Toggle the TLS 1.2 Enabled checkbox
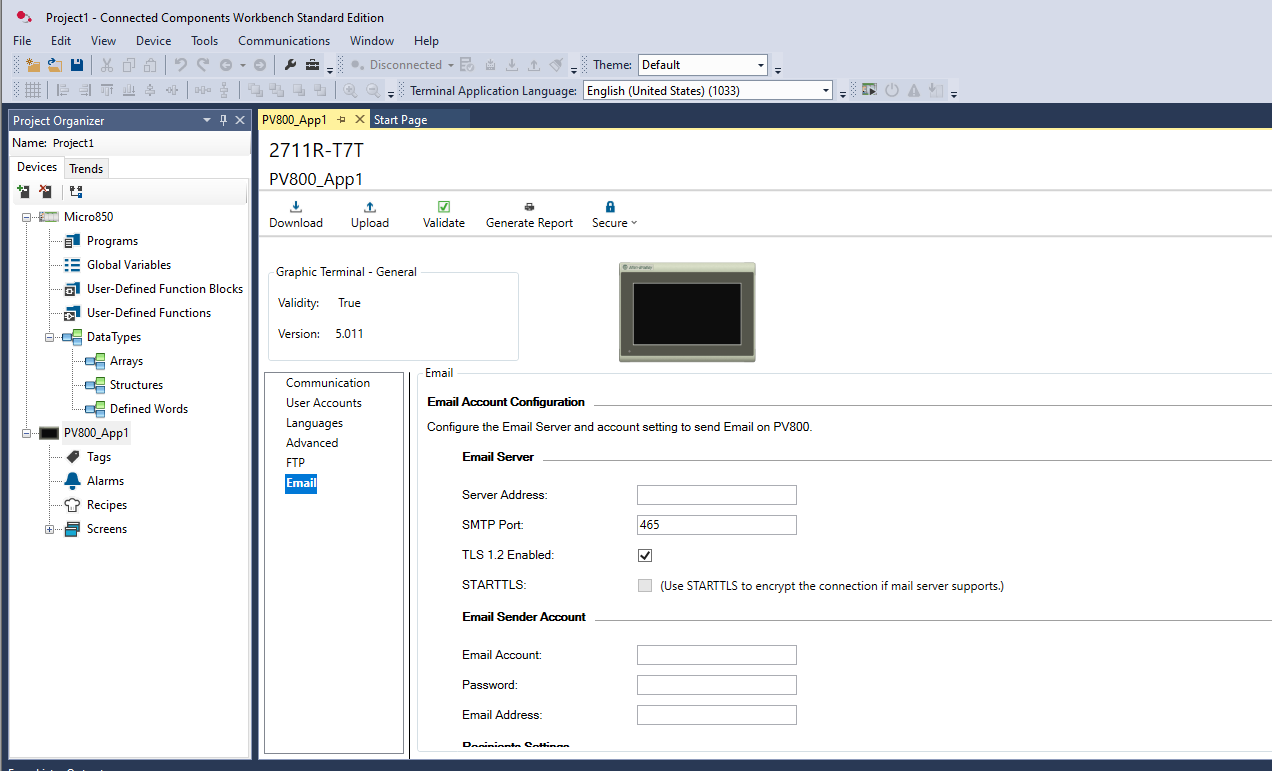The image size is (1272, 771). [x=645, y=555]
